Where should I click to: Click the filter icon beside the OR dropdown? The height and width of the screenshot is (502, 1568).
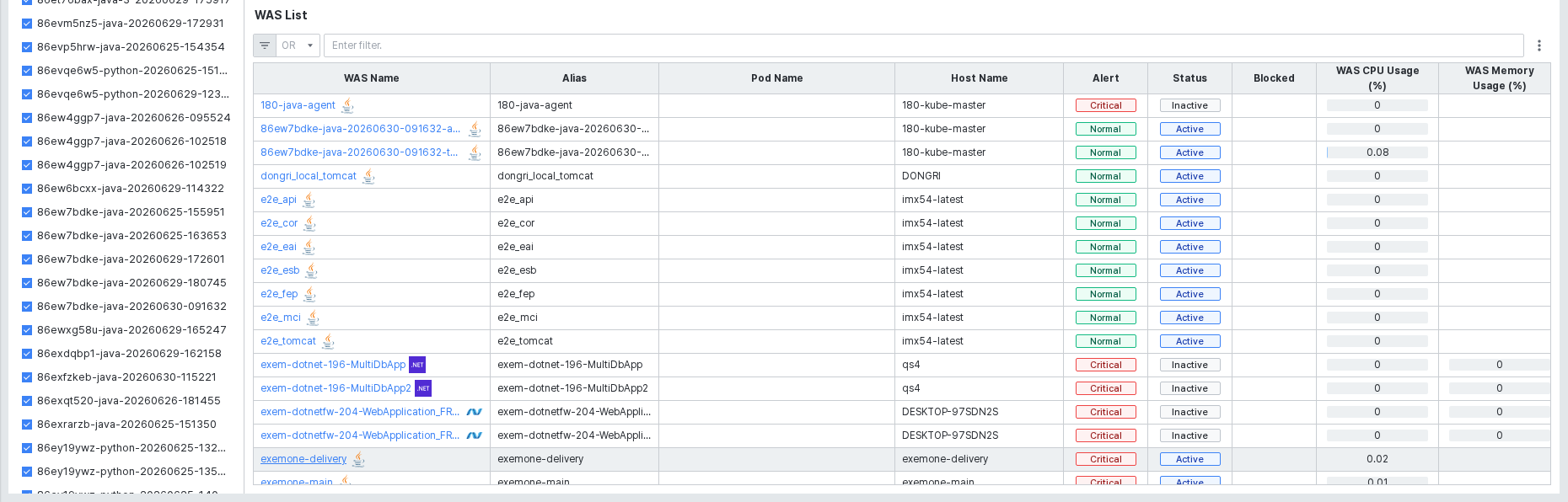[x=265, y=45]
